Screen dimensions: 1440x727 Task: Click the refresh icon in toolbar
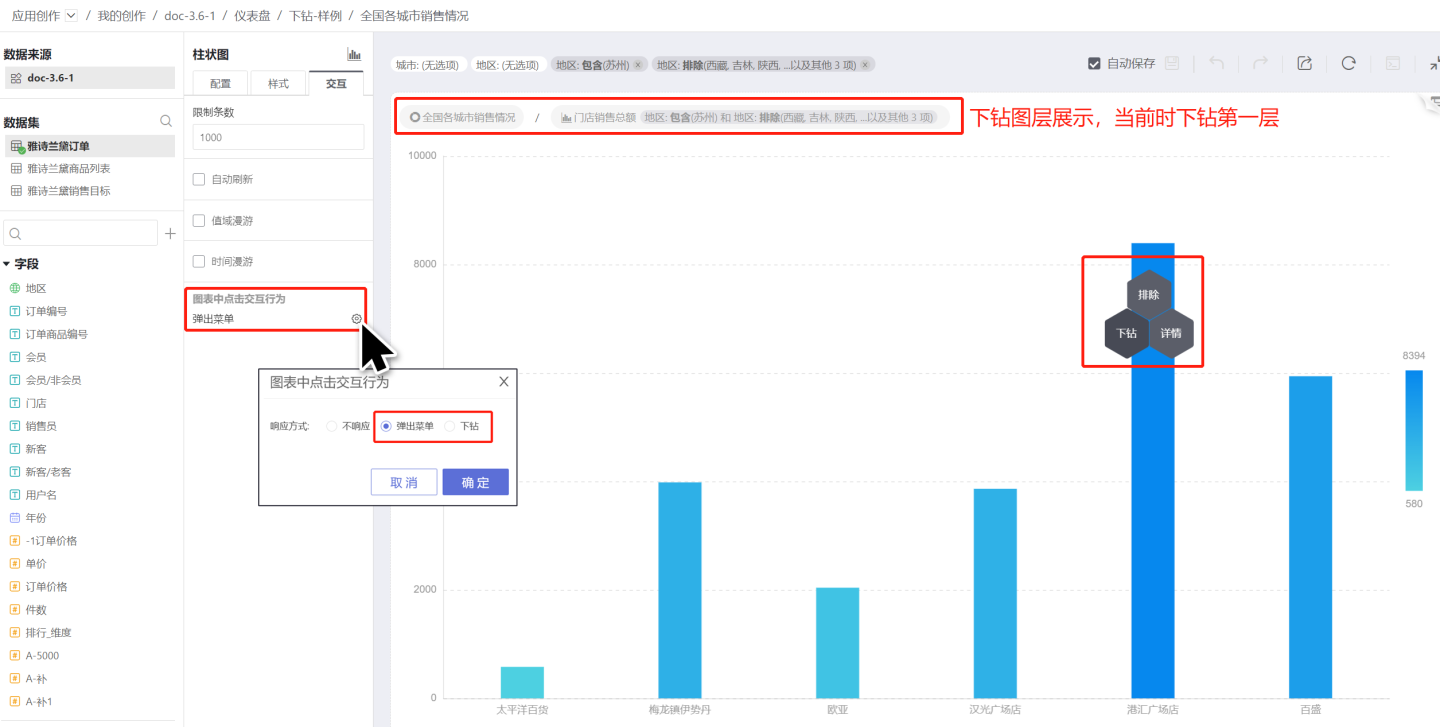(x=1348, y=63)
